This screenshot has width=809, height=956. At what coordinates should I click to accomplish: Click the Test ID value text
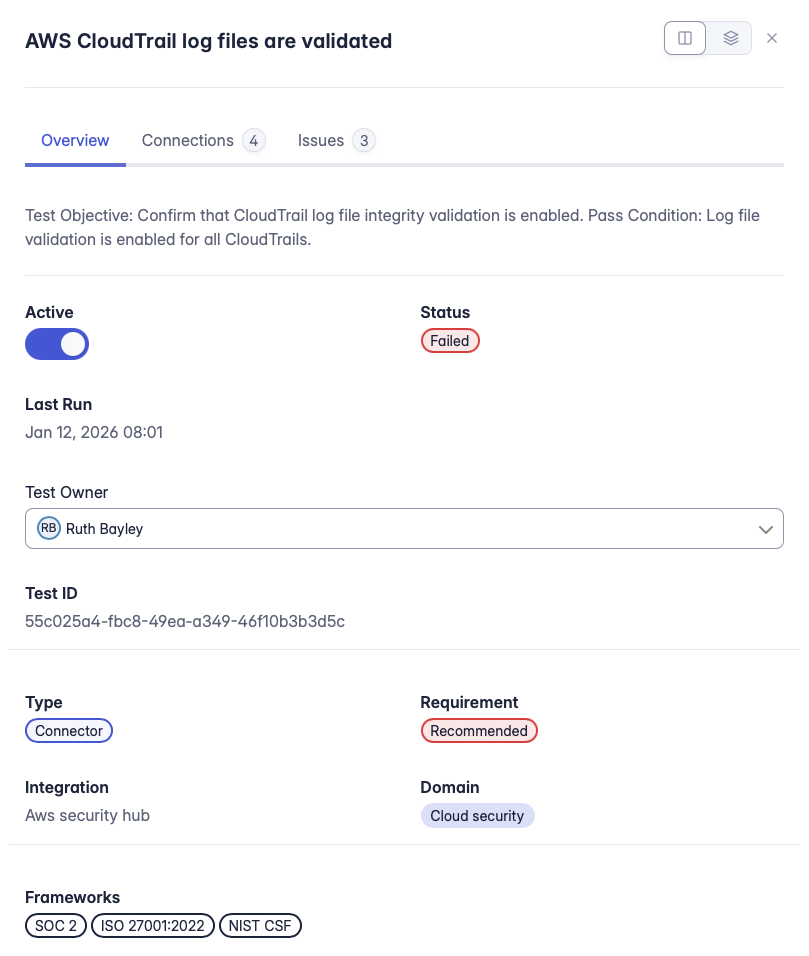185,621
